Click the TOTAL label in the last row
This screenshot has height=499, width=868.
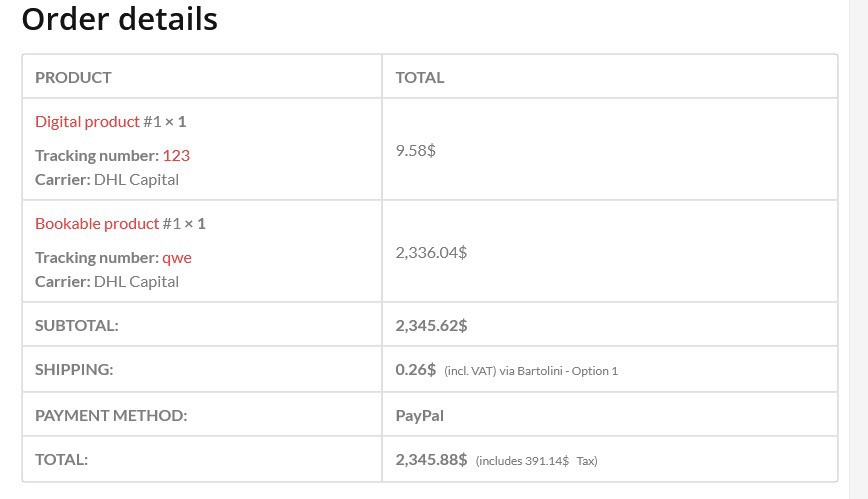coord(61,459)
